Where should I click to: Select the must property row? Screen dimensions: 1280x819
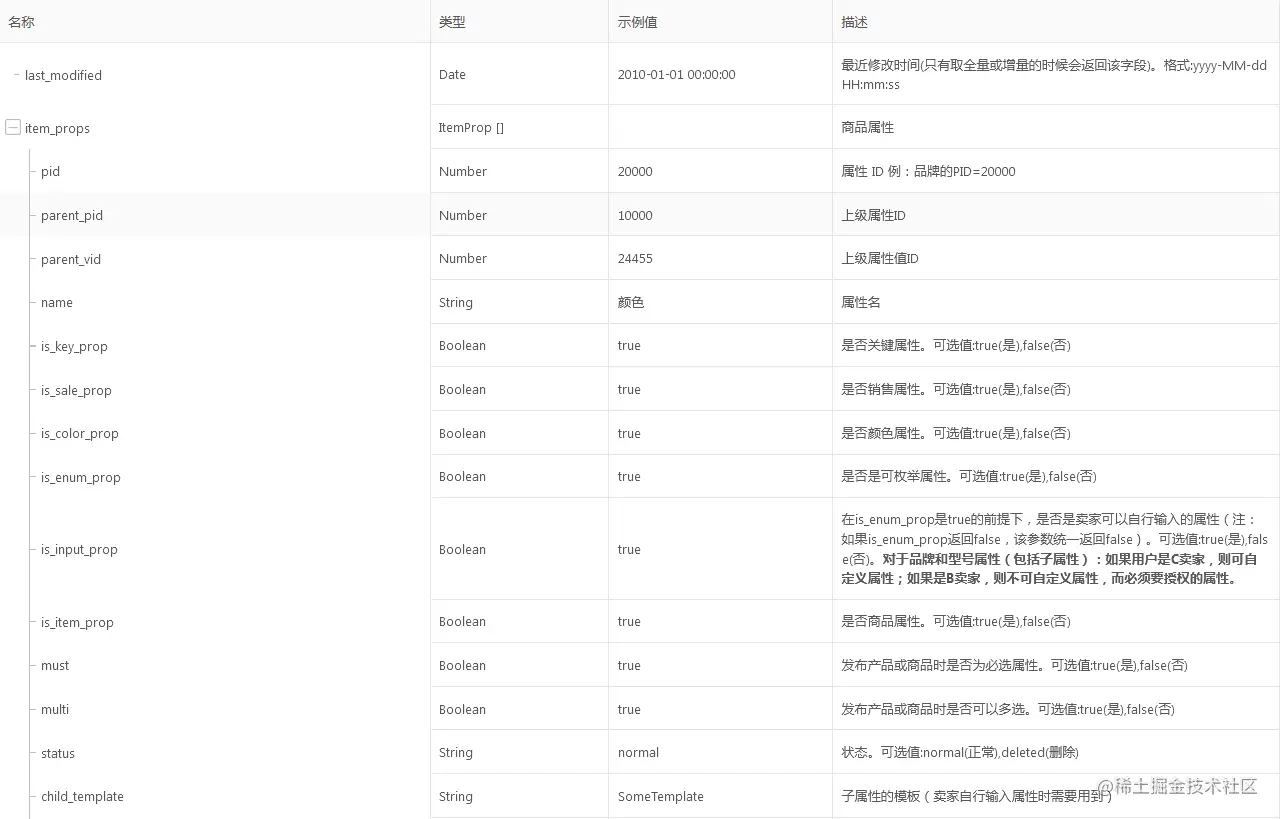point(54,665)
